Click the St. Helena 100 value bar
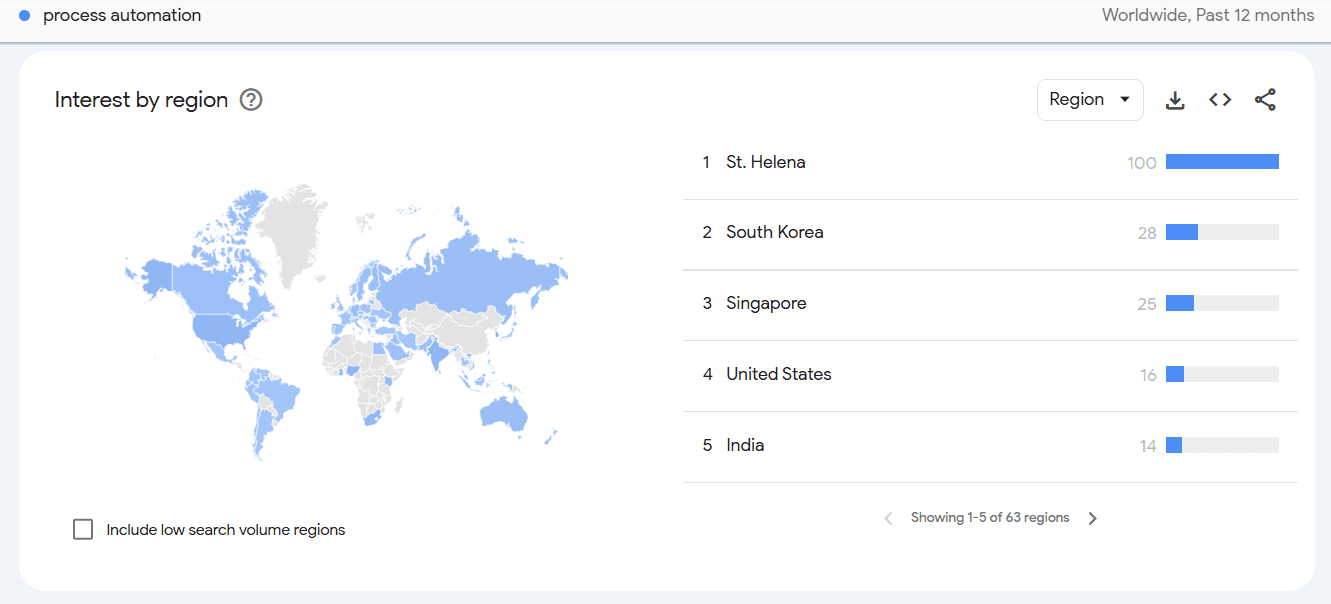The width and height of the screenshot is (1331, 604). [1221, 162]
